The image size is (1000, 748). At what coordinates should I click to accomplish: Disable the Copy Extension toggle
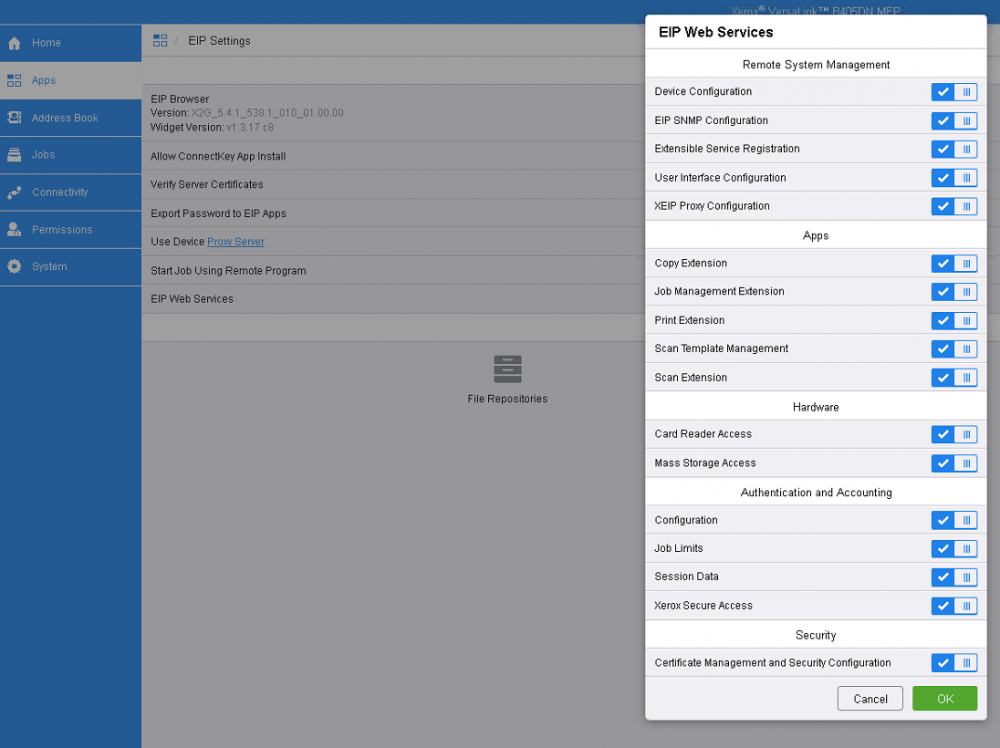click(x=953, y=264)
